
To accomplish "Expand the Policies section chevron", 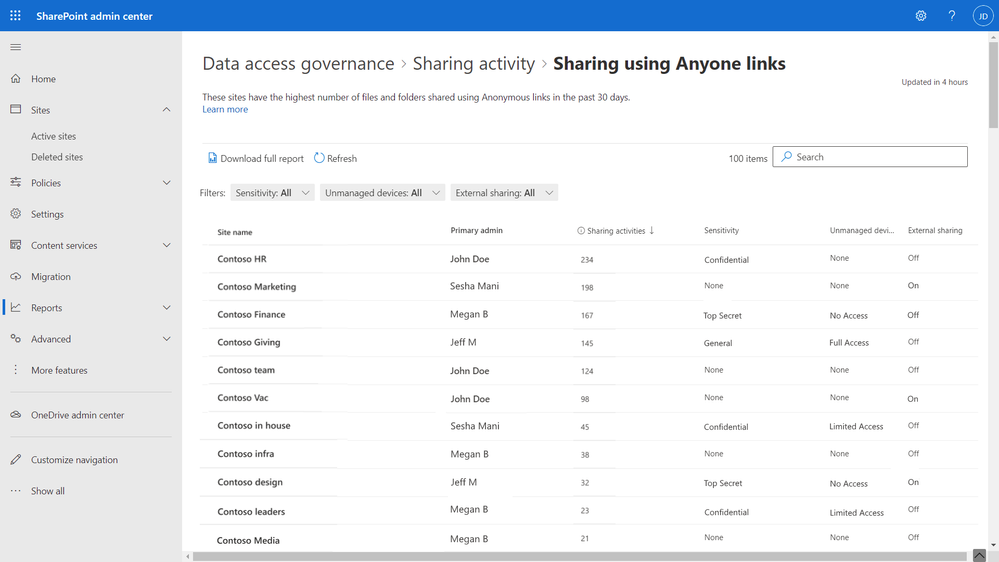I will [166, 183].
